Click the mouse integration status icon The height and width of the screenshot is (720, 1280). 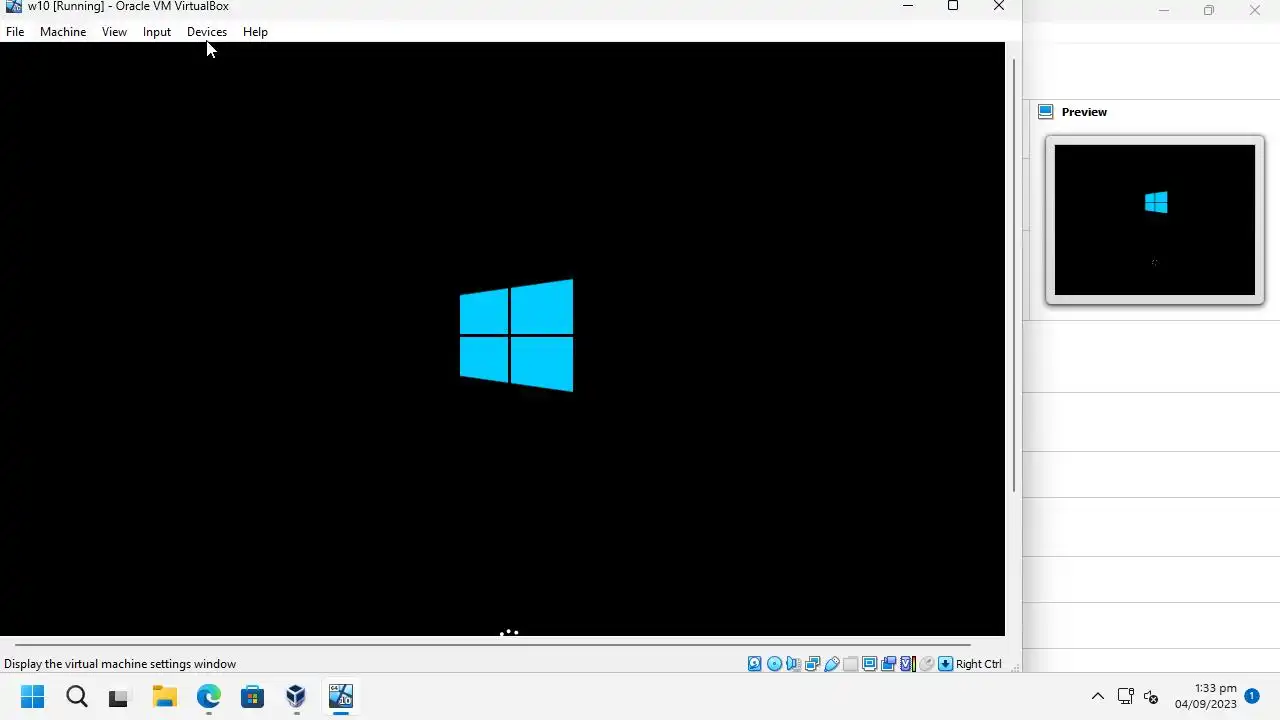coord(926,664)
